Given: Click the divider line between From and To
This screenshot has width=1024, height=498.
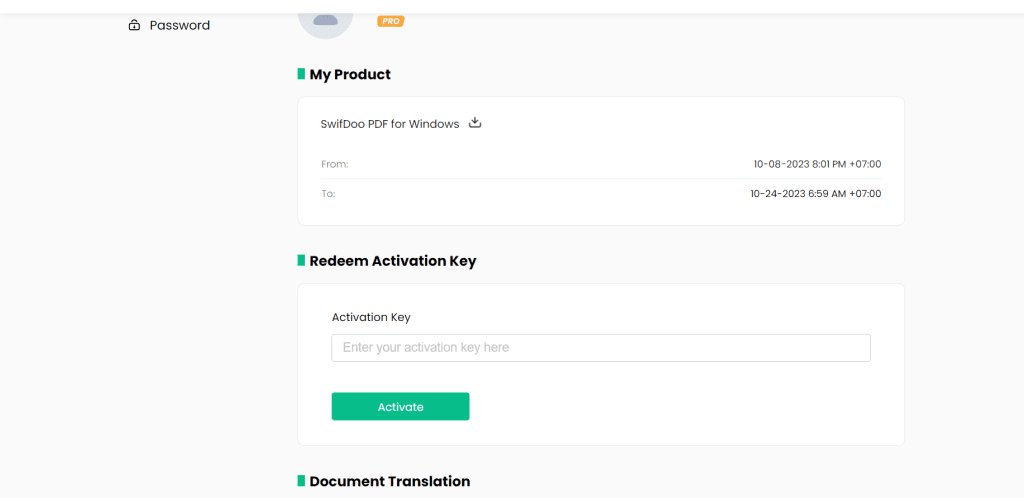Looking at the screenshot, I should click(x=600, y=179).
